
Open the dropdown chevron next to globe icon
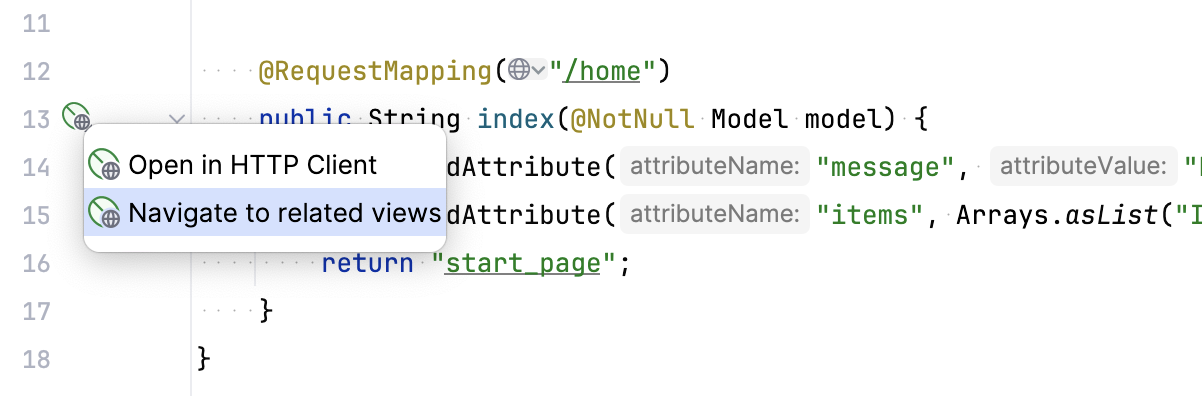tap(539, 70)
